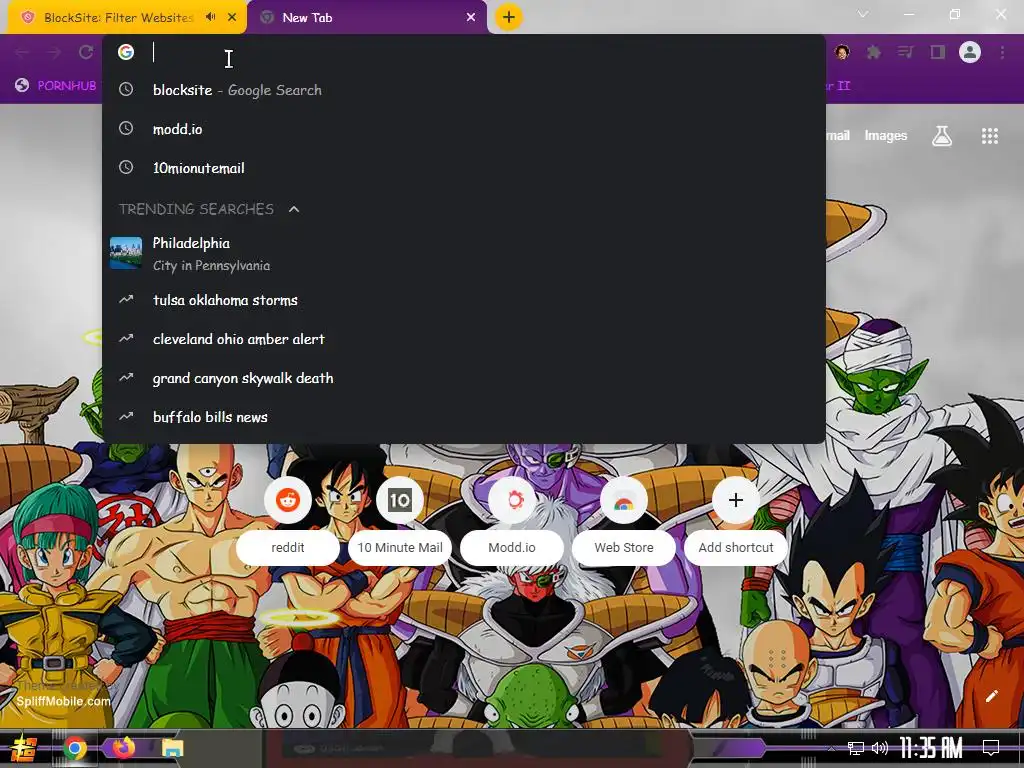Collapse the Trending Searches section
Viewport: 1024px width, 768px height.
(294, 209)
